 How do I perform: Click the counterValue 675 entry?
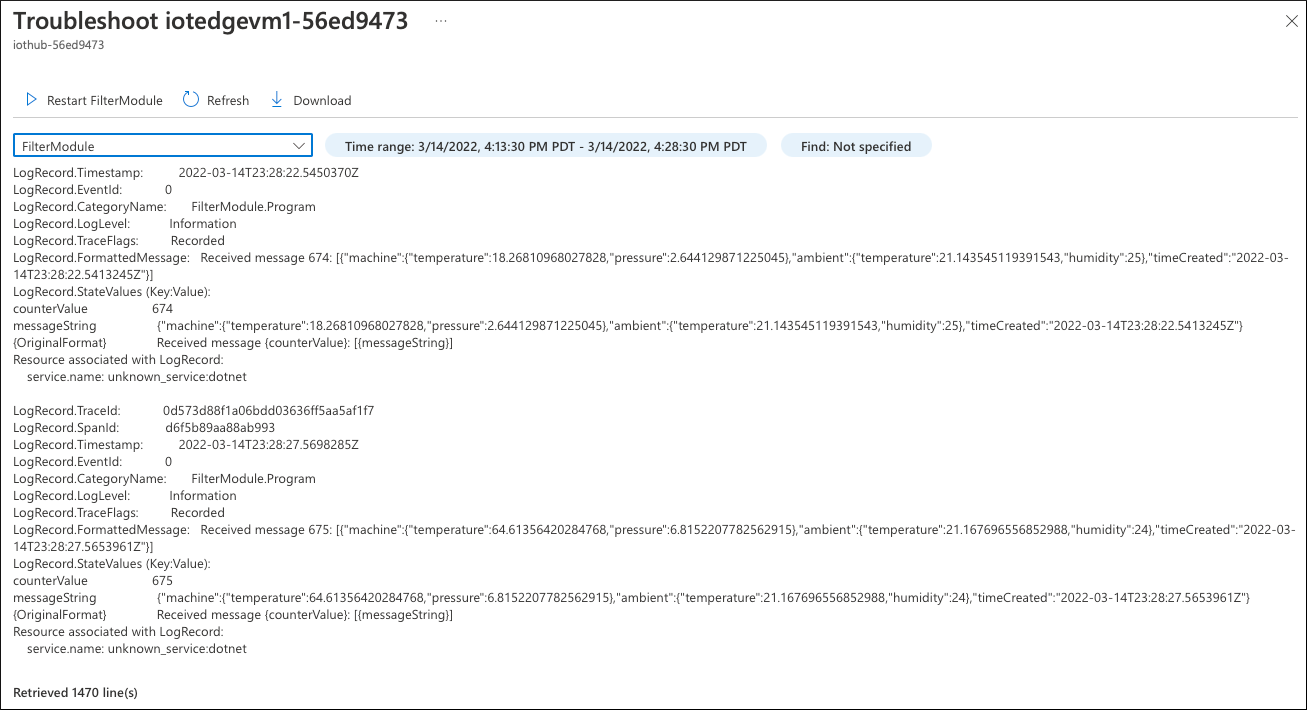coord(161,581)
